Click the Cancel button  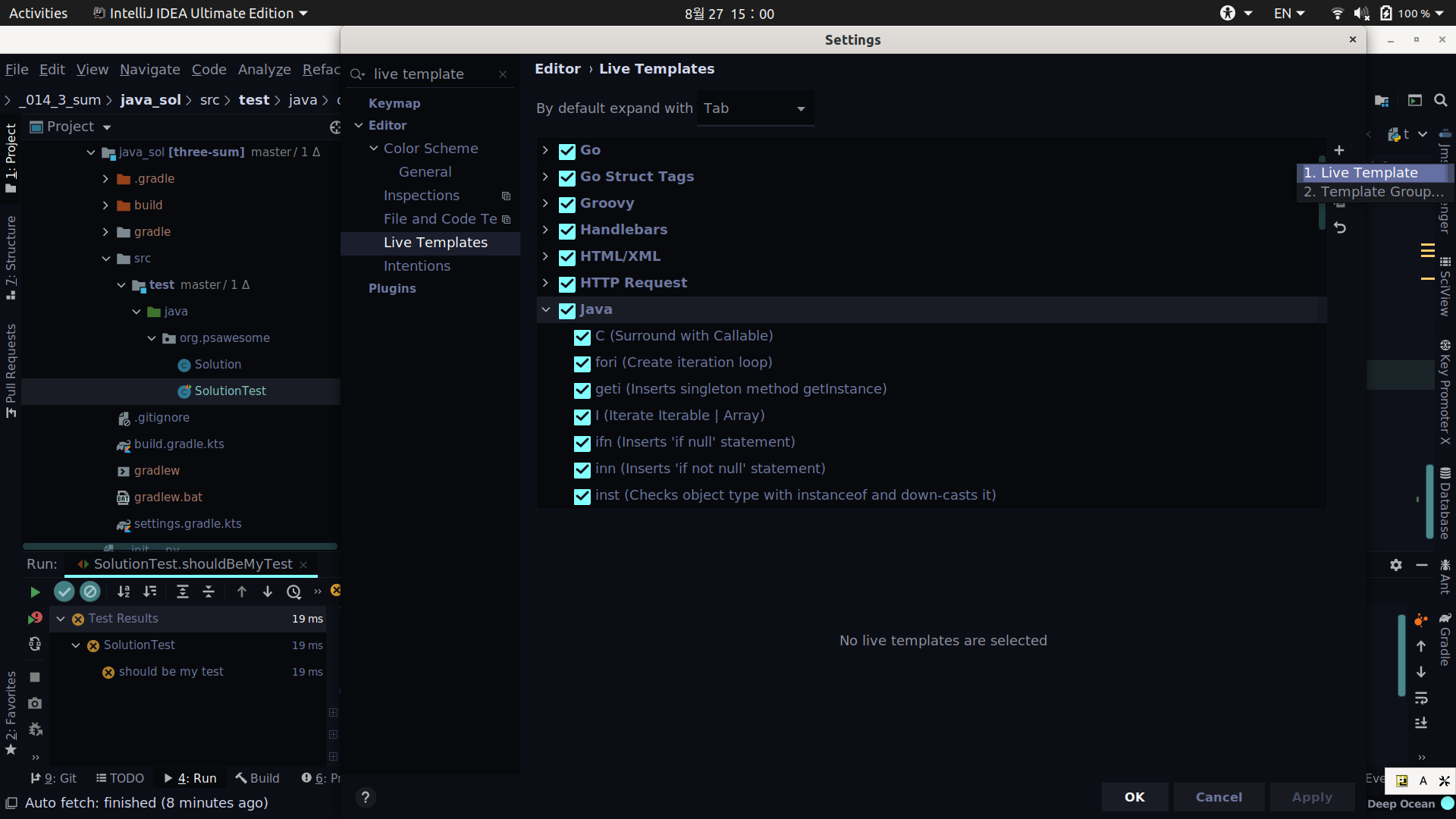tap(1219, 797)
